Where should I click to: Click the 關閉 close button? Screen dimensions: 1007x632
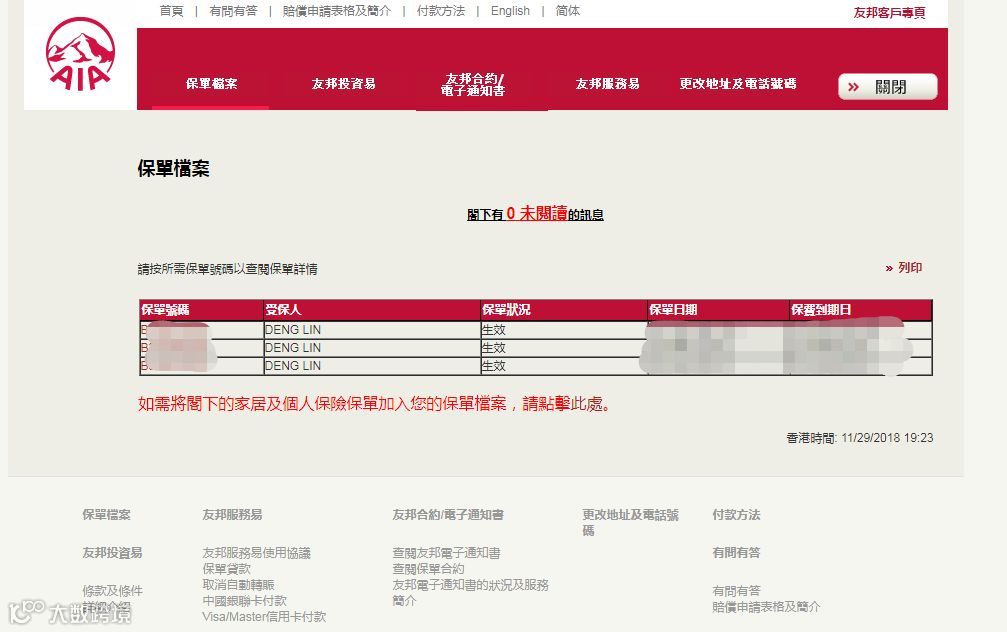coord(888,87)
